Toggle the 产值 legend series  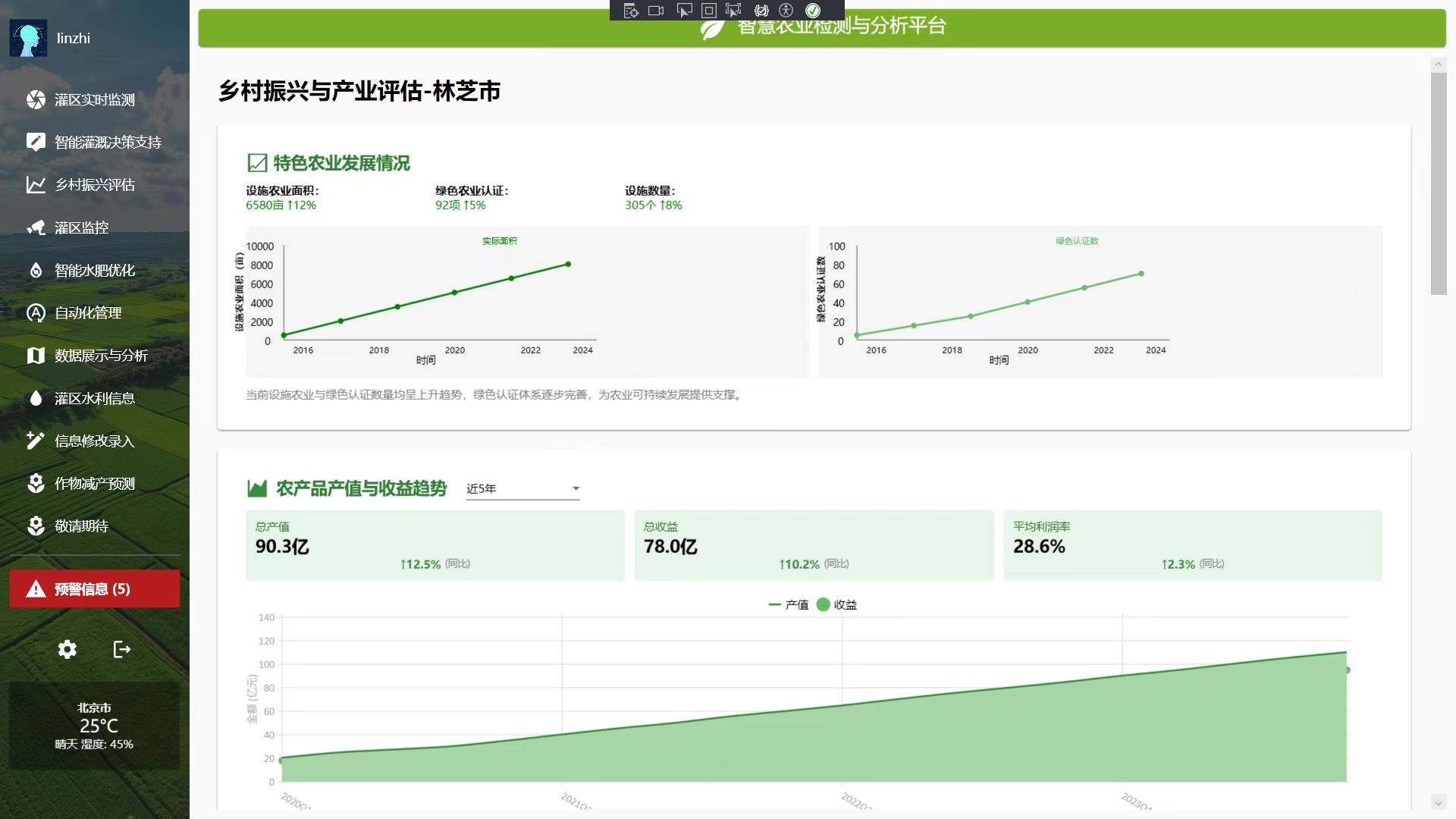[x=789, y=604]
